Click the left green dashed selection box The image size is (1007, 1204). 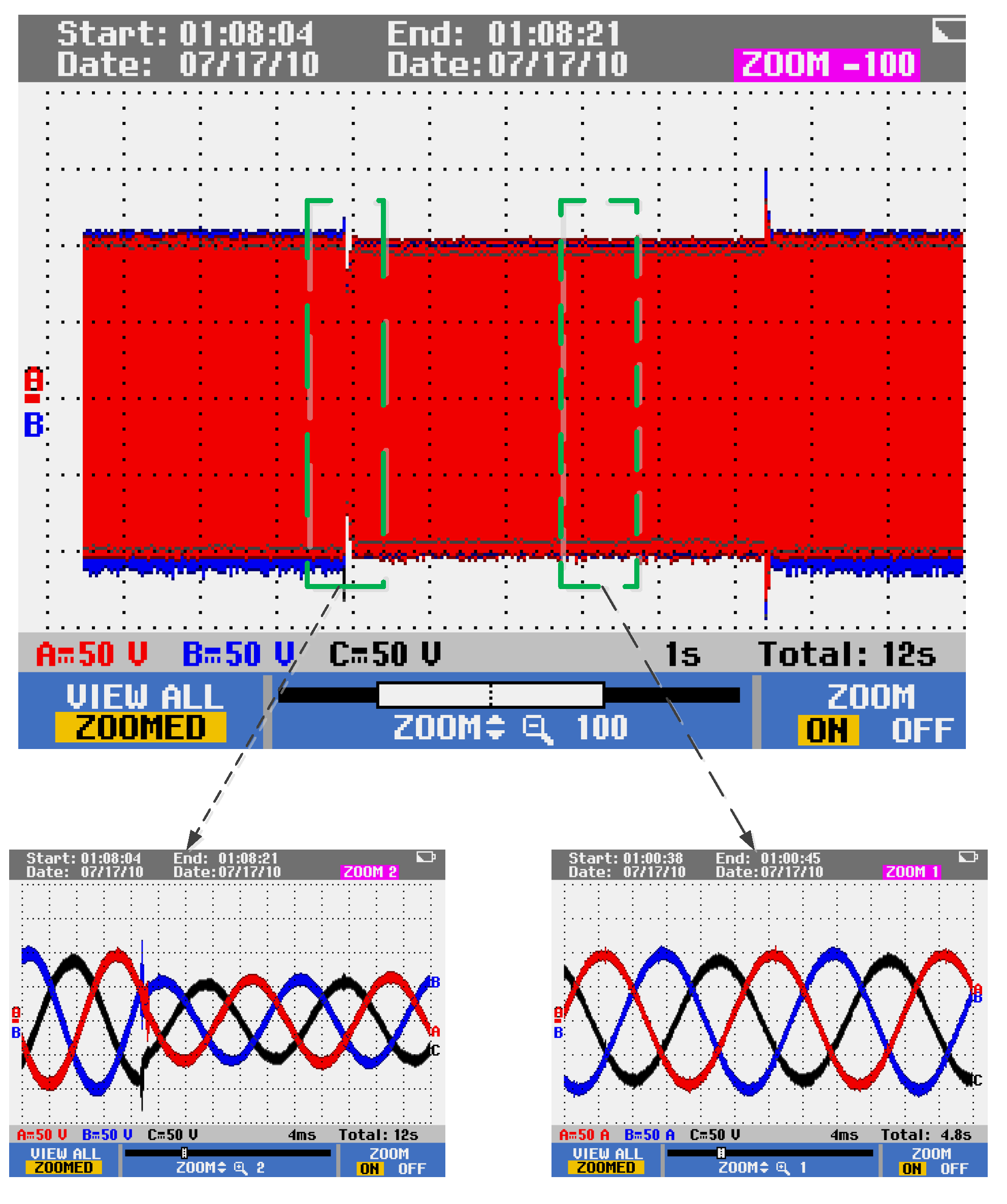(x=345, y=394)
